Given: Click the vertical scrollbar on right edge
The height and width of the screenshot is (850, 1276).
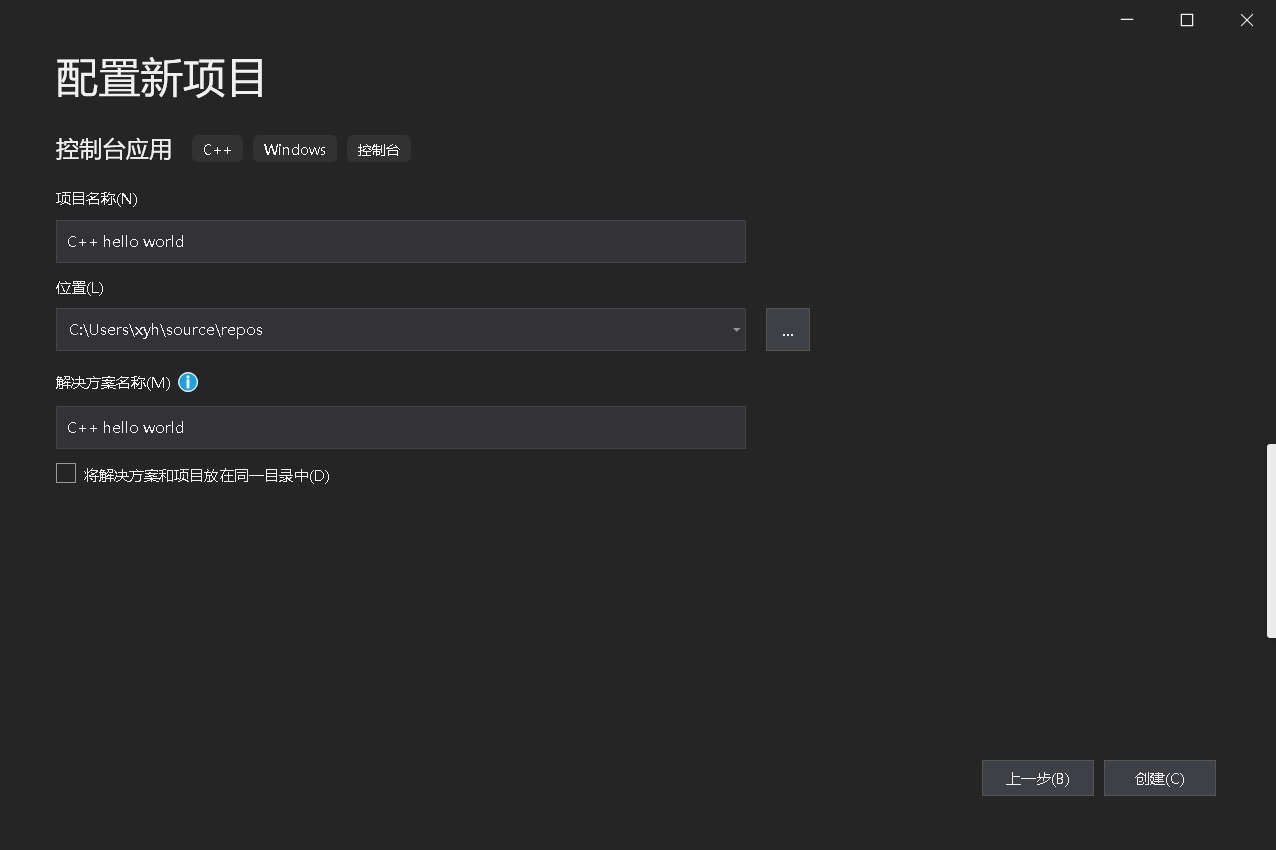Looking at the screenshot, I should coord(1271,540).
